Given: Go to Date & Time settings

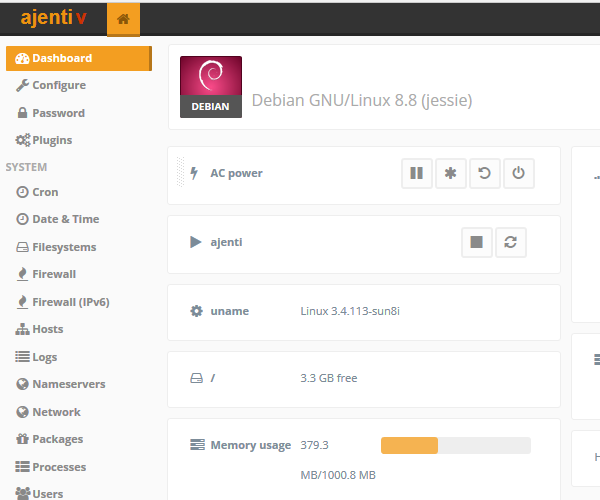Looking at the screenshot, I should pos(58,219).
